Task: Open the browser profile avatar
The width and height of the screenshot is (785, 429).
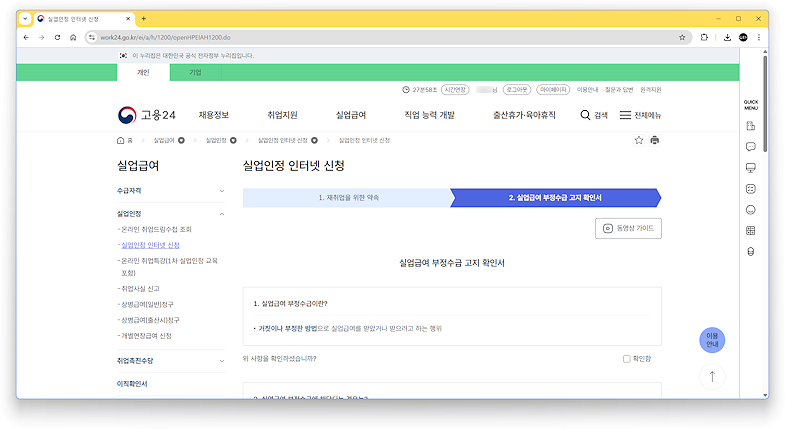Action: [x=743, y=38]
